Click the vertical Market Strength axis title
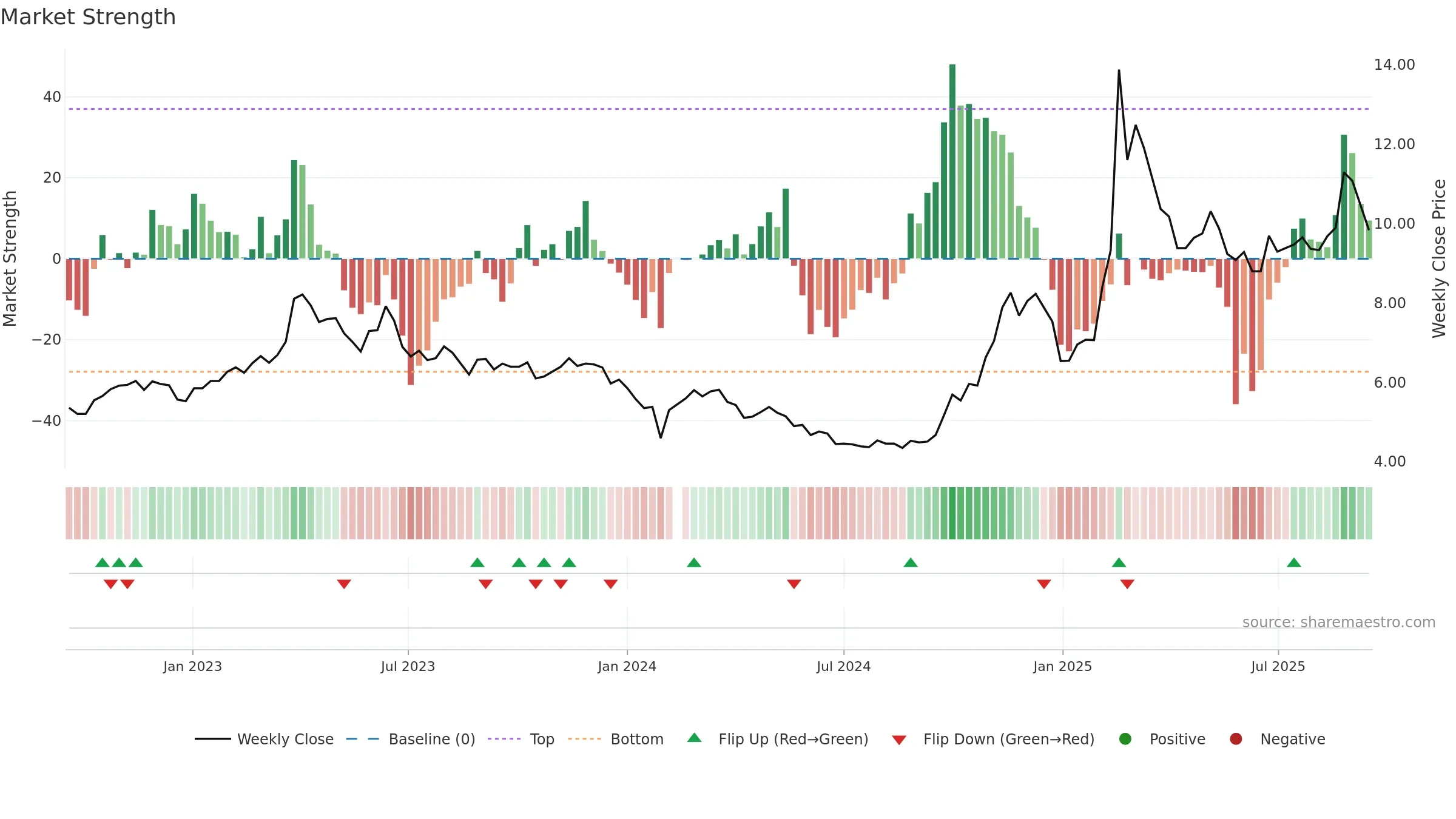 click(x=10, y=258)
